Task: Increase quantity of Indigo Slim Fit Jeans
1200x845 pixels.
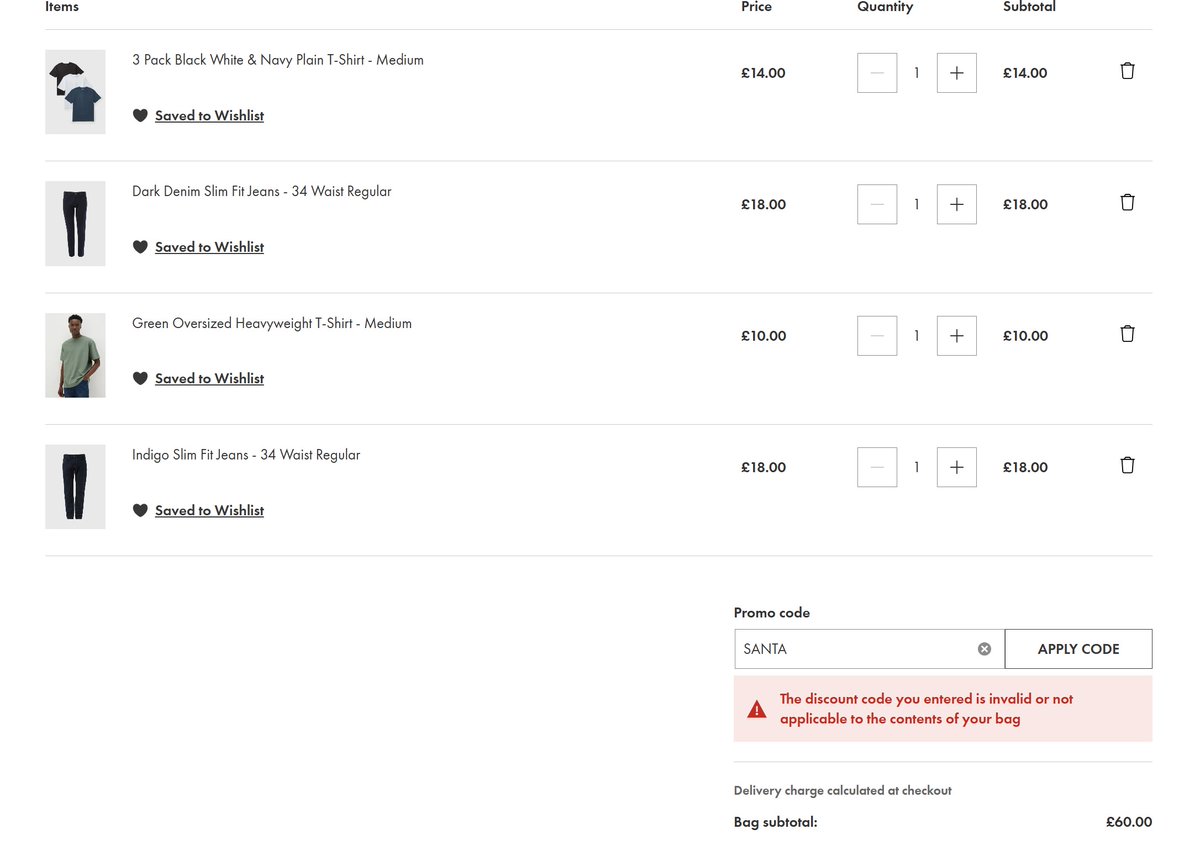Action: 956,467
